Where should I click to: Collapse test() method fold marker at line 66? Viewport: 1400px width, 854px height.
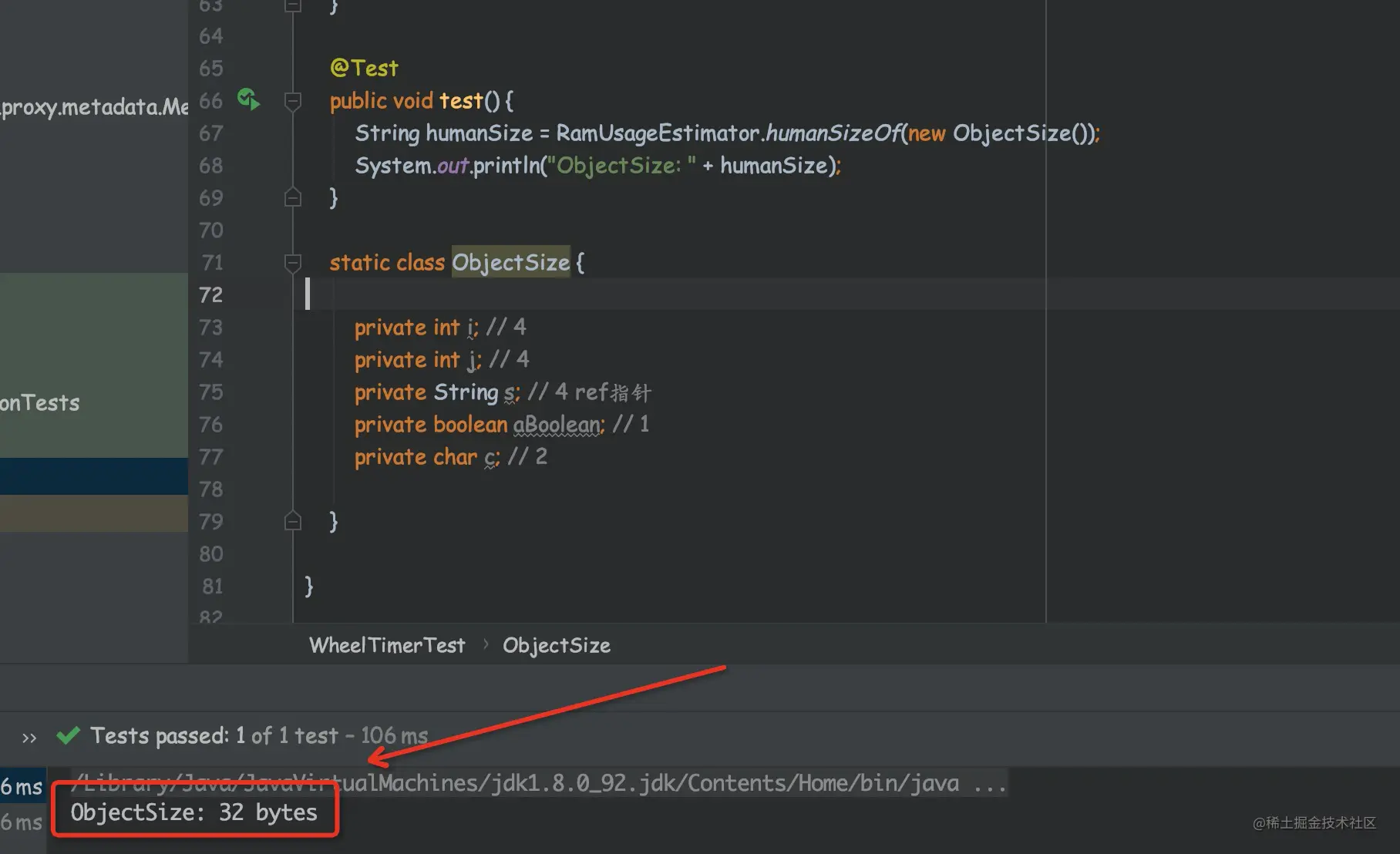(293, 101)
